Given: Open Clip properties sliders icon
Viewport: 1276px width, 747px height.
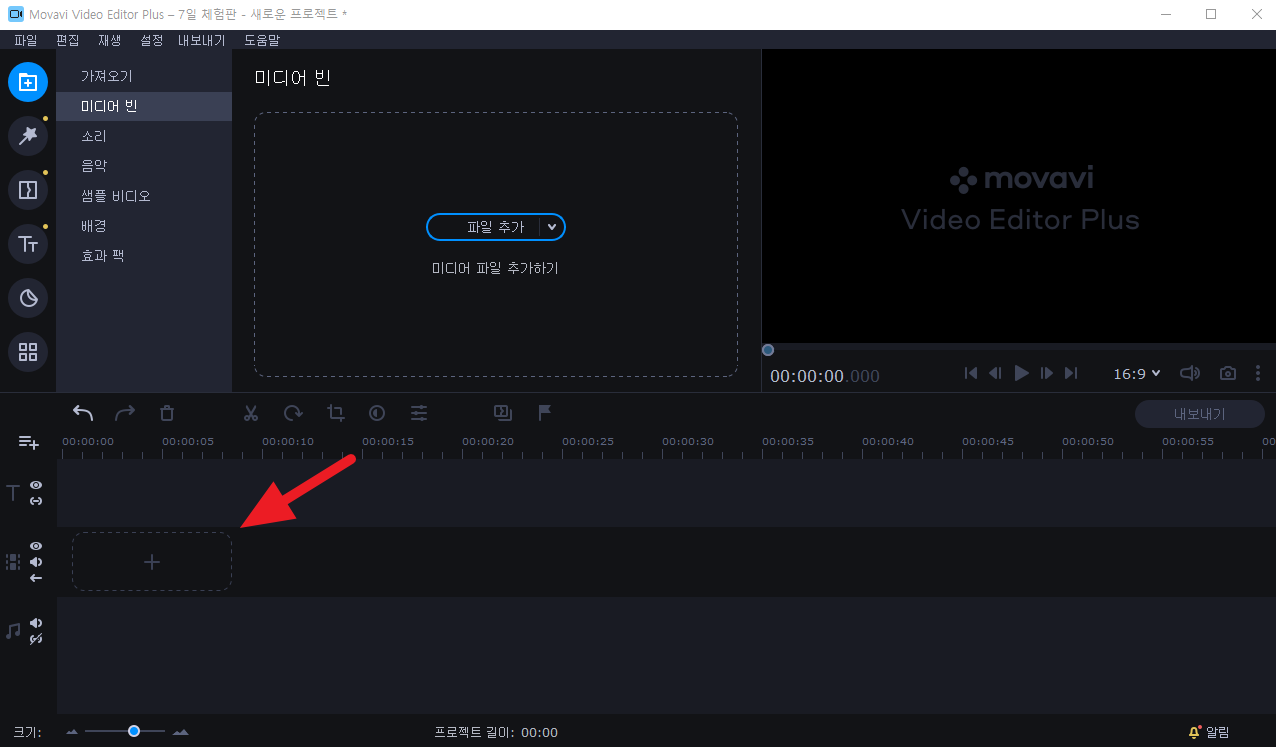Looking at the screenshot, I should tap(419, 413).
